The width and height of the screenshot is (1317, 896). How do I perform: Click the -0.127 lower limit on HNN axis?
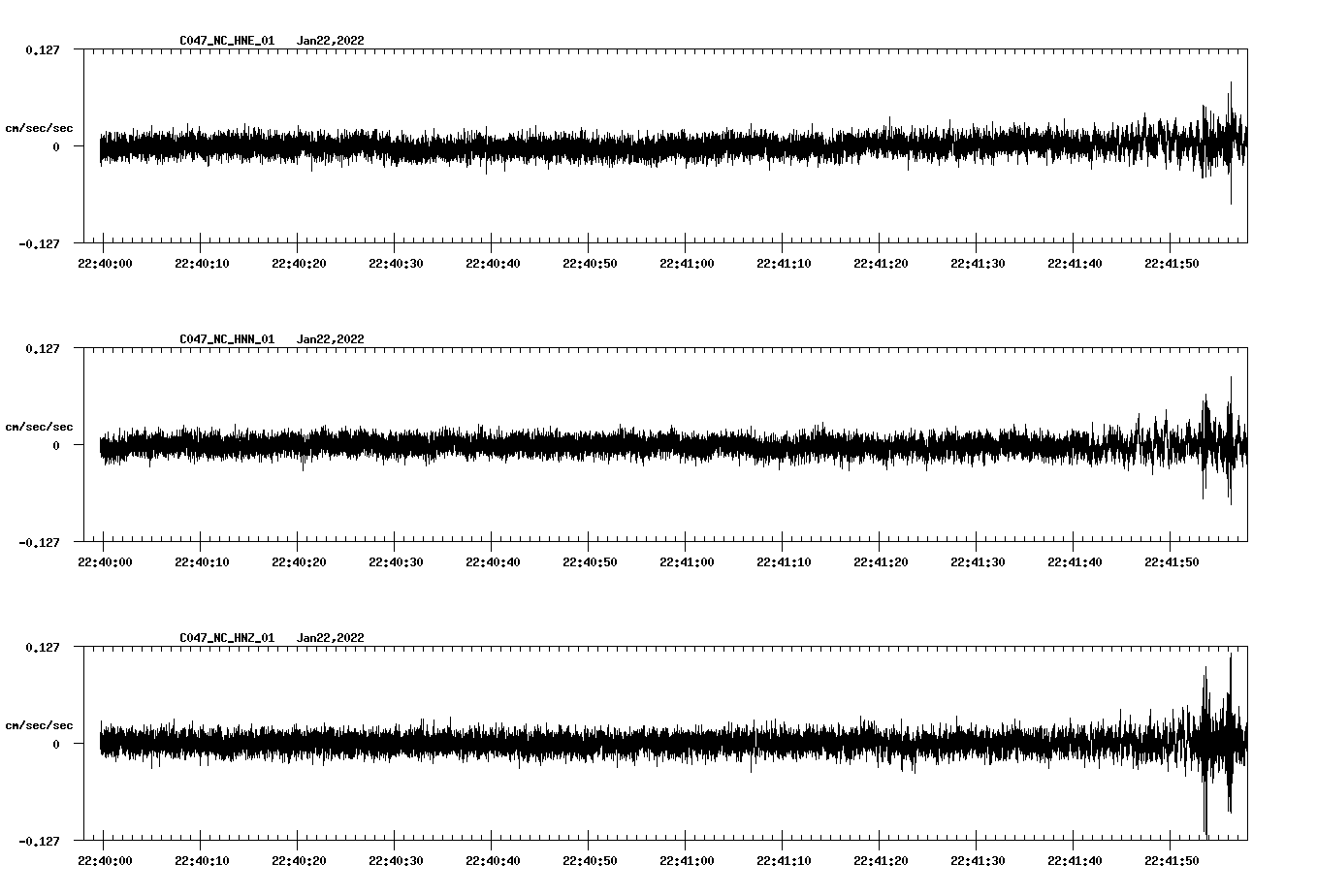click(39, 542)
